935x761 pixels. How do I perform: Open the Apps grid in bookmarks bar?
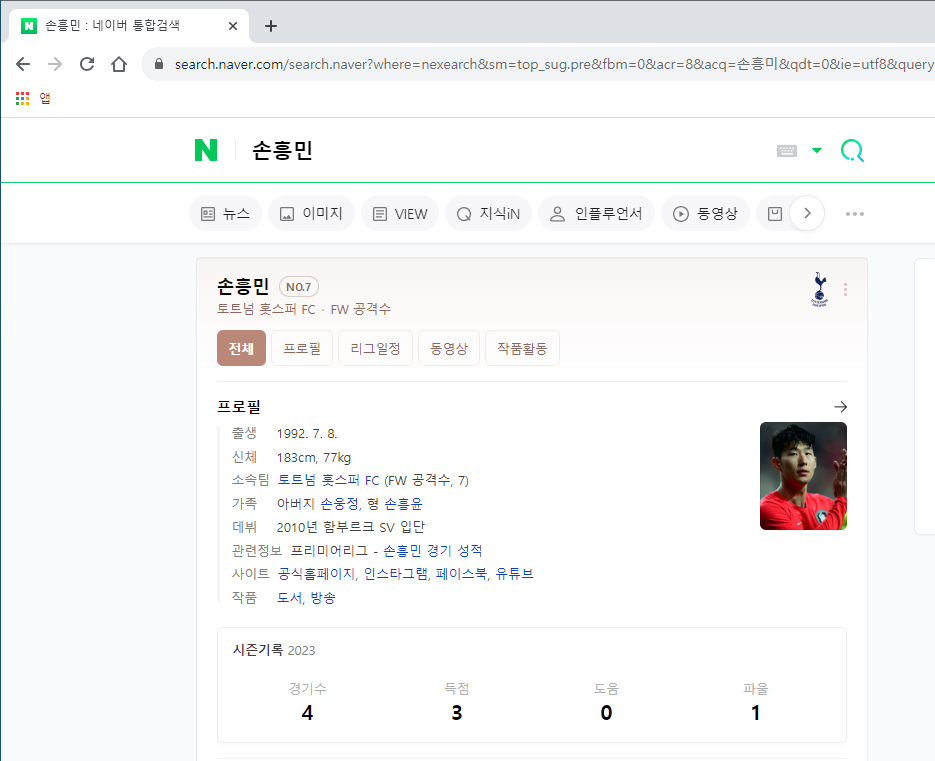pos(23,98)
